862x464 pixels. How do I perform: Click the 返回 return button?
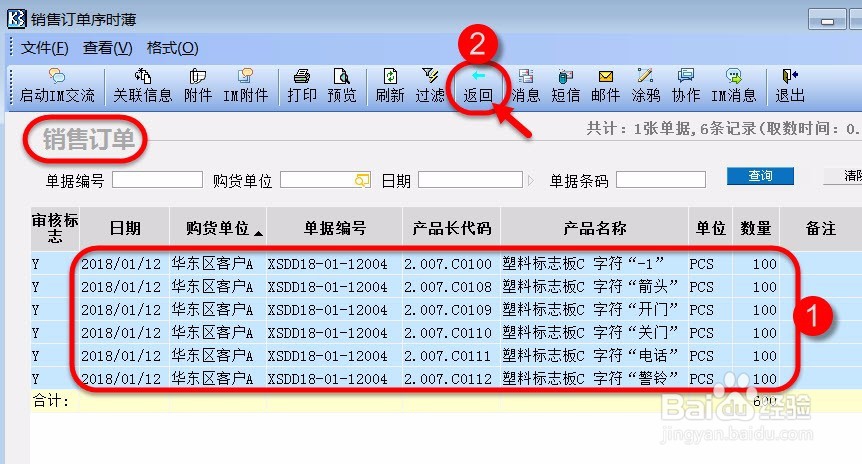[478, 86]
